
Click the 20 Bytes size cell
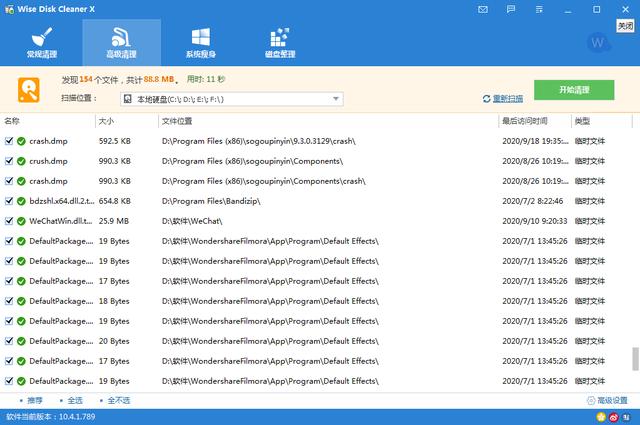114,341
